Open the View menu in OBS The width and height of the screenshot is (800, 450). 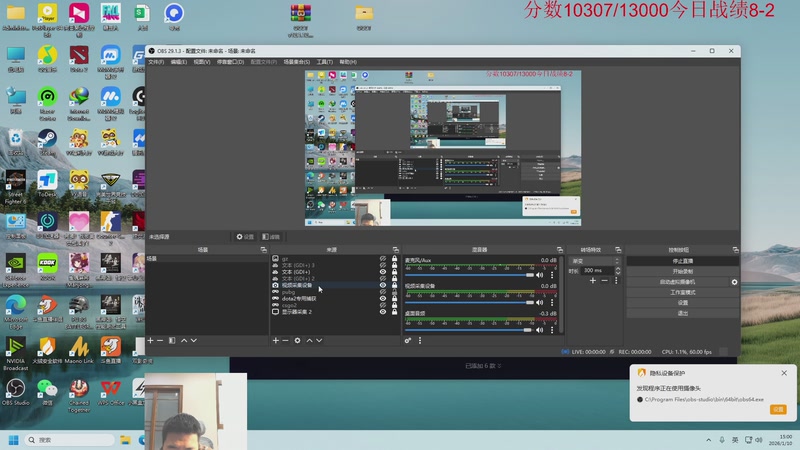pyautogui.click(x=202, y=62)
